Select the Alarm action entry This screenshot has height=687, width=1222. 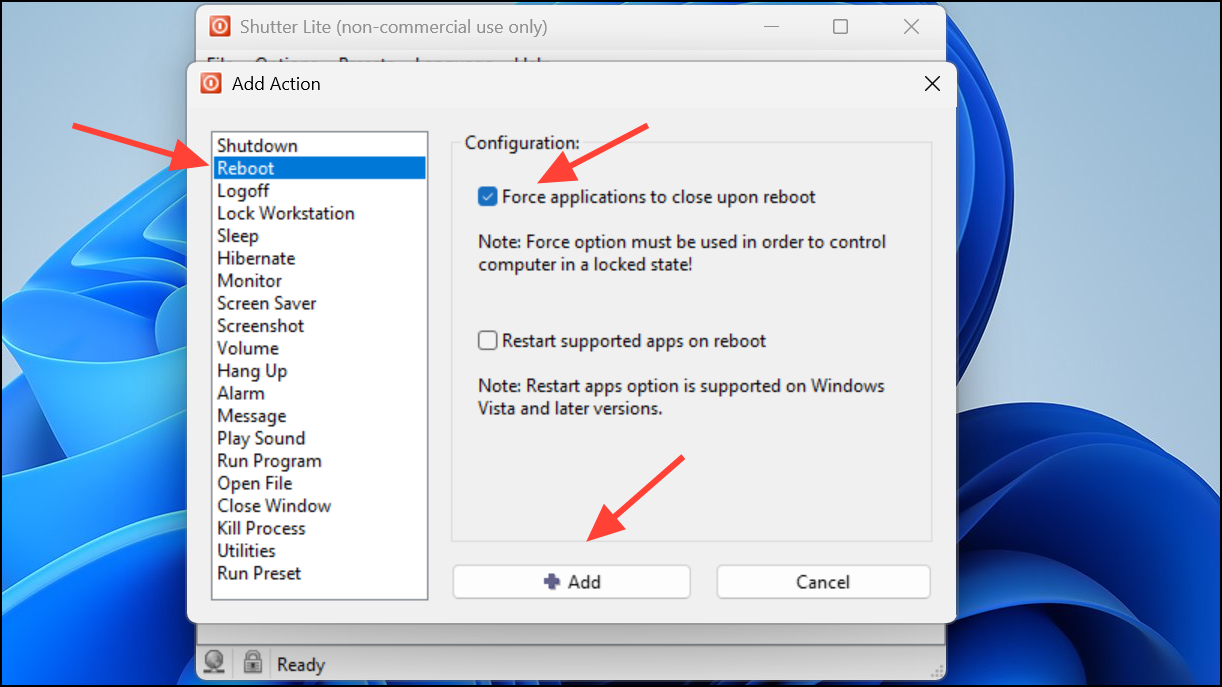320,393
